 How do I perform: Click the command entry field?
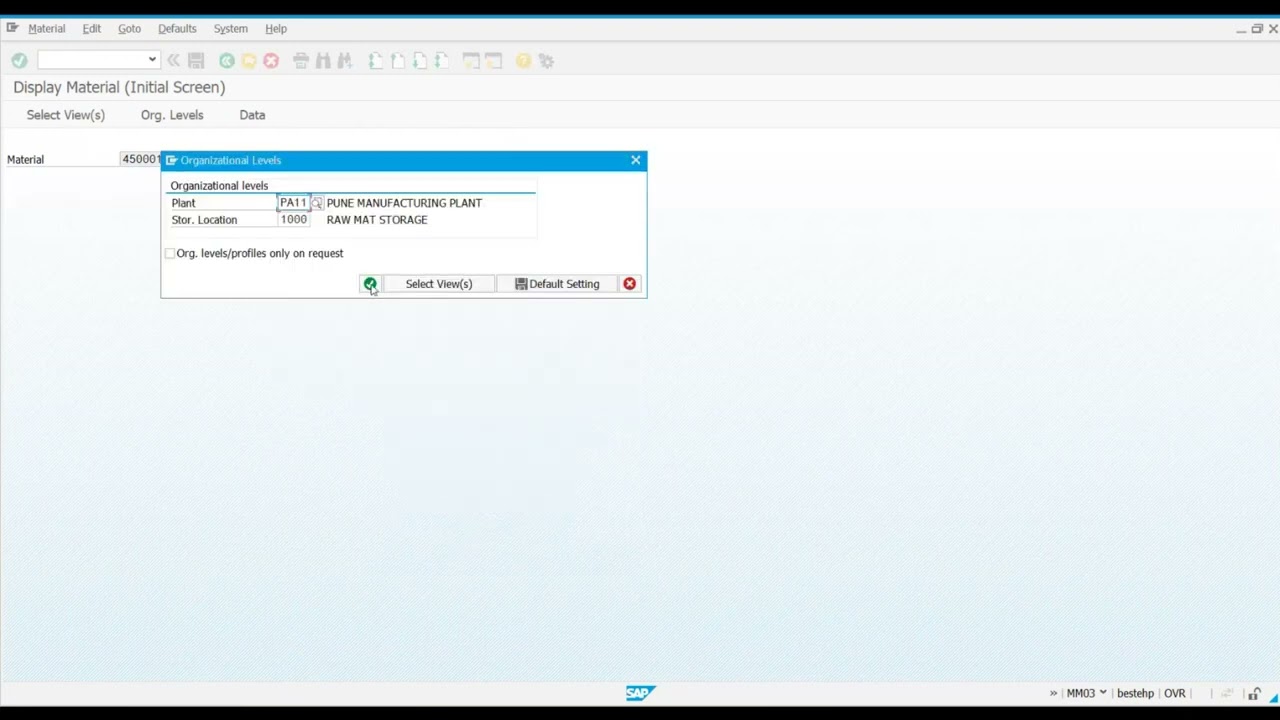92,60
